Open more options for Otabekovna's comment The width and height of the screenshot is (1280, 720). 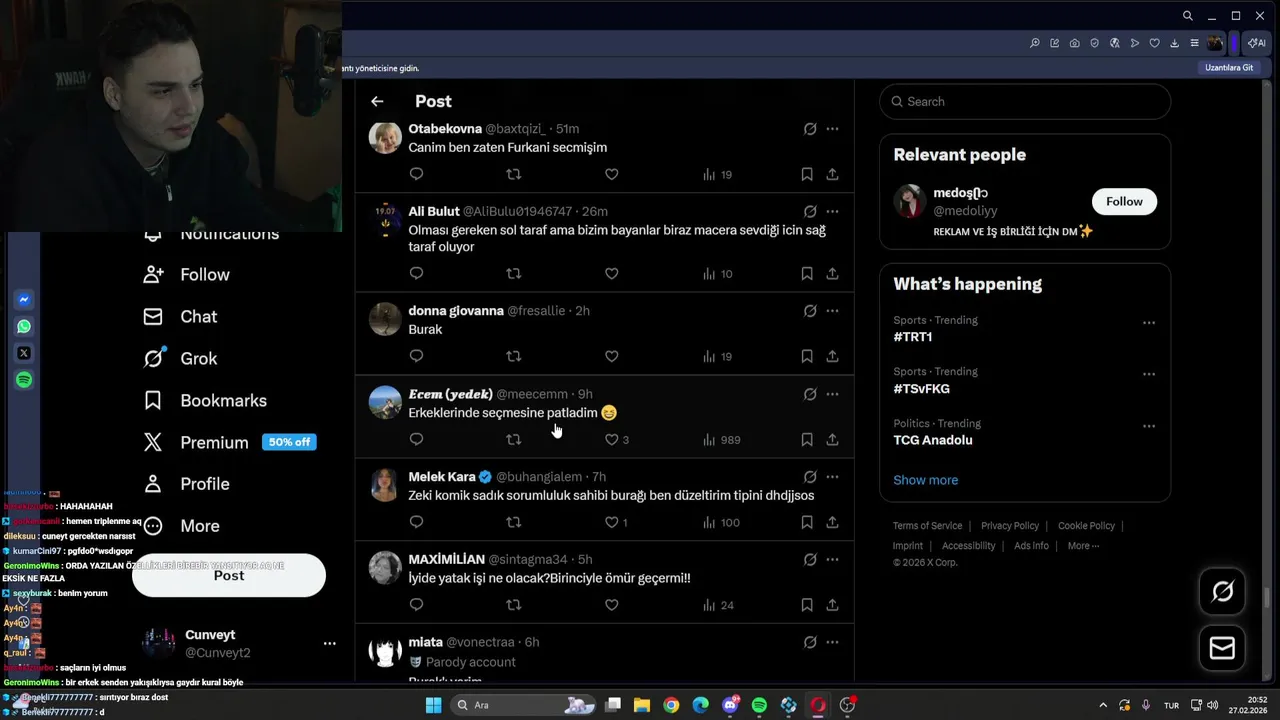832,129
